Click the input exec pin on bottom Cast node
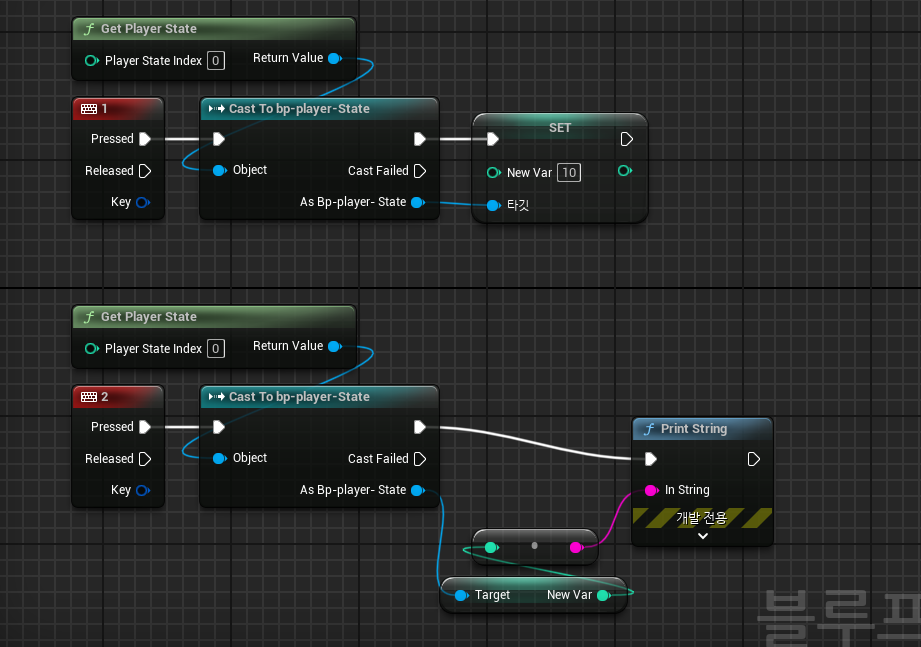 pyautogui.click(x=219, y=427)
